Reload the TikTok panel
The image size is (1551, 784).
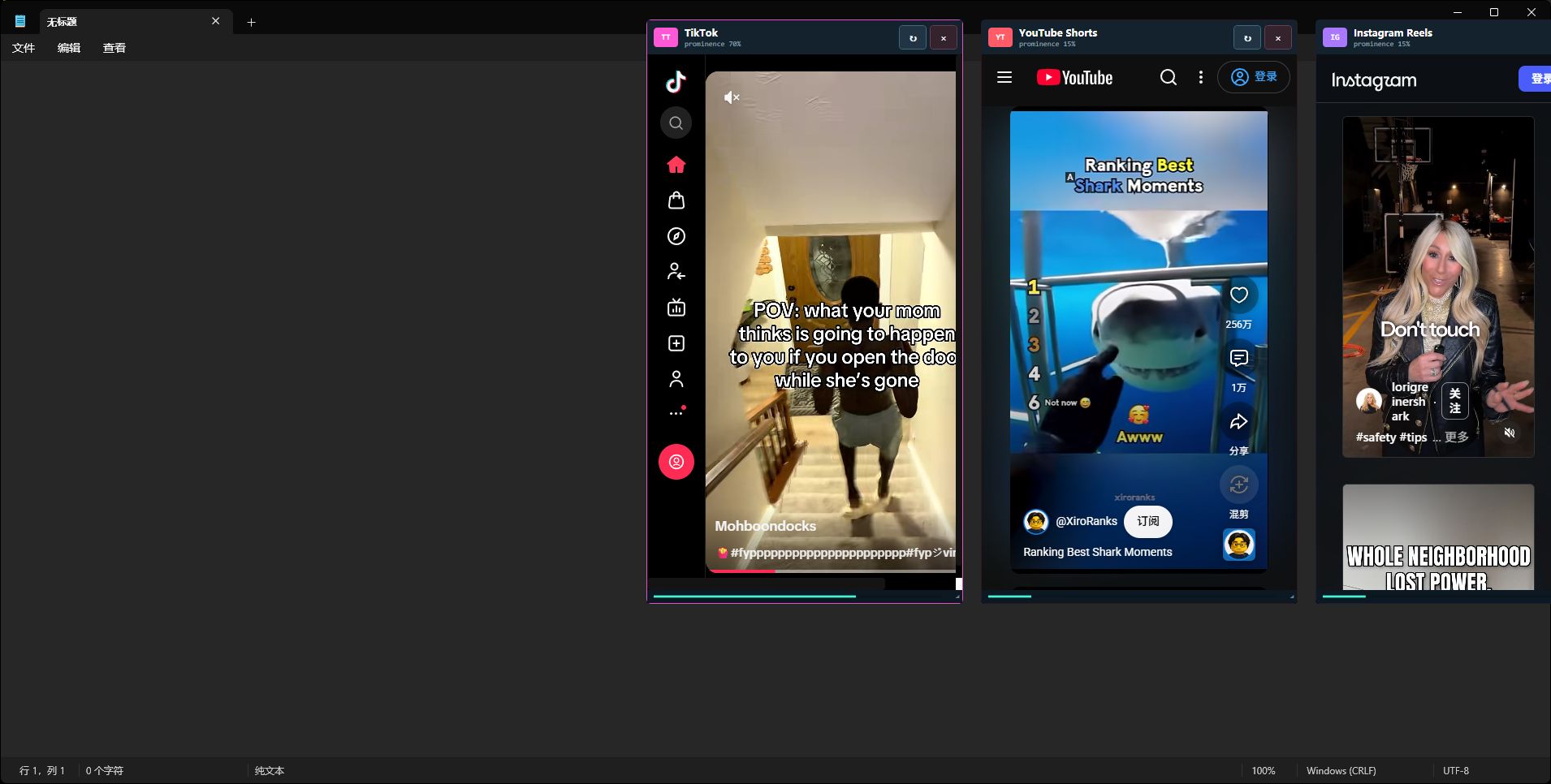click(x=913, y=38)
